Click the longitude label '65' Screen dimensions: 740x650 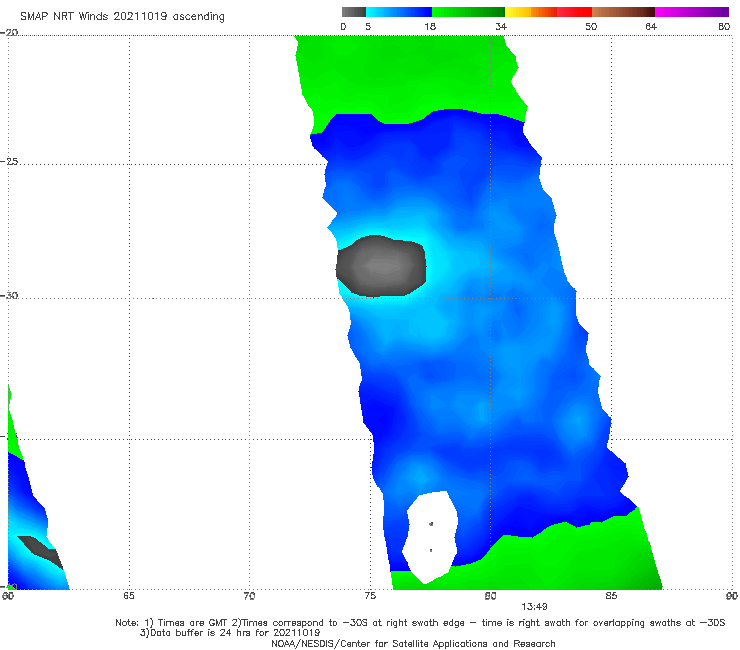click(x=129, y=596)
